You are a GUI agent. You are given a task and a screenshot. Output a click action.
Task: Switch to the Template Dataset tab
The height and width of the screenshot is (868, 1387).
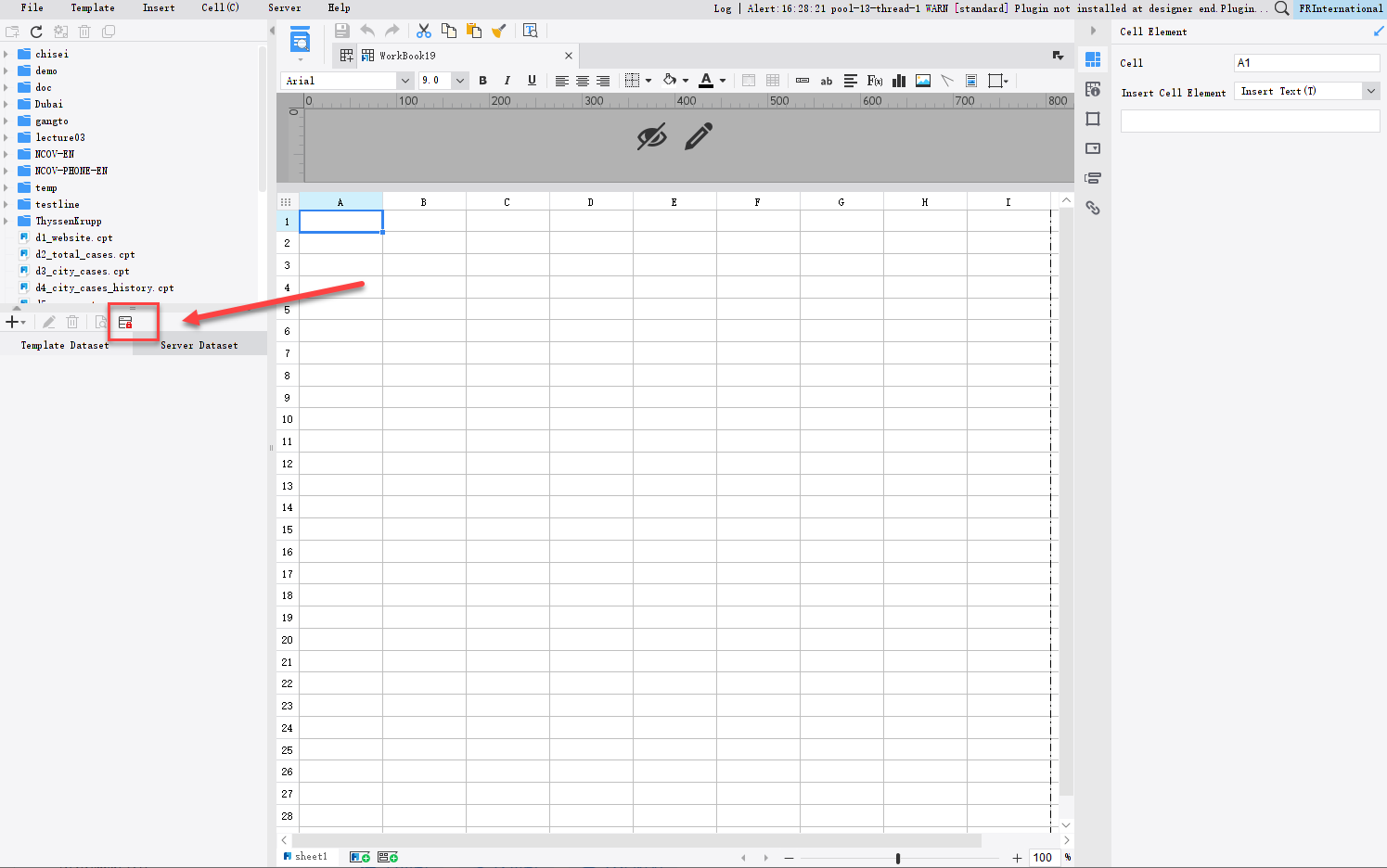pyautogui.click(x=64, y=345)
